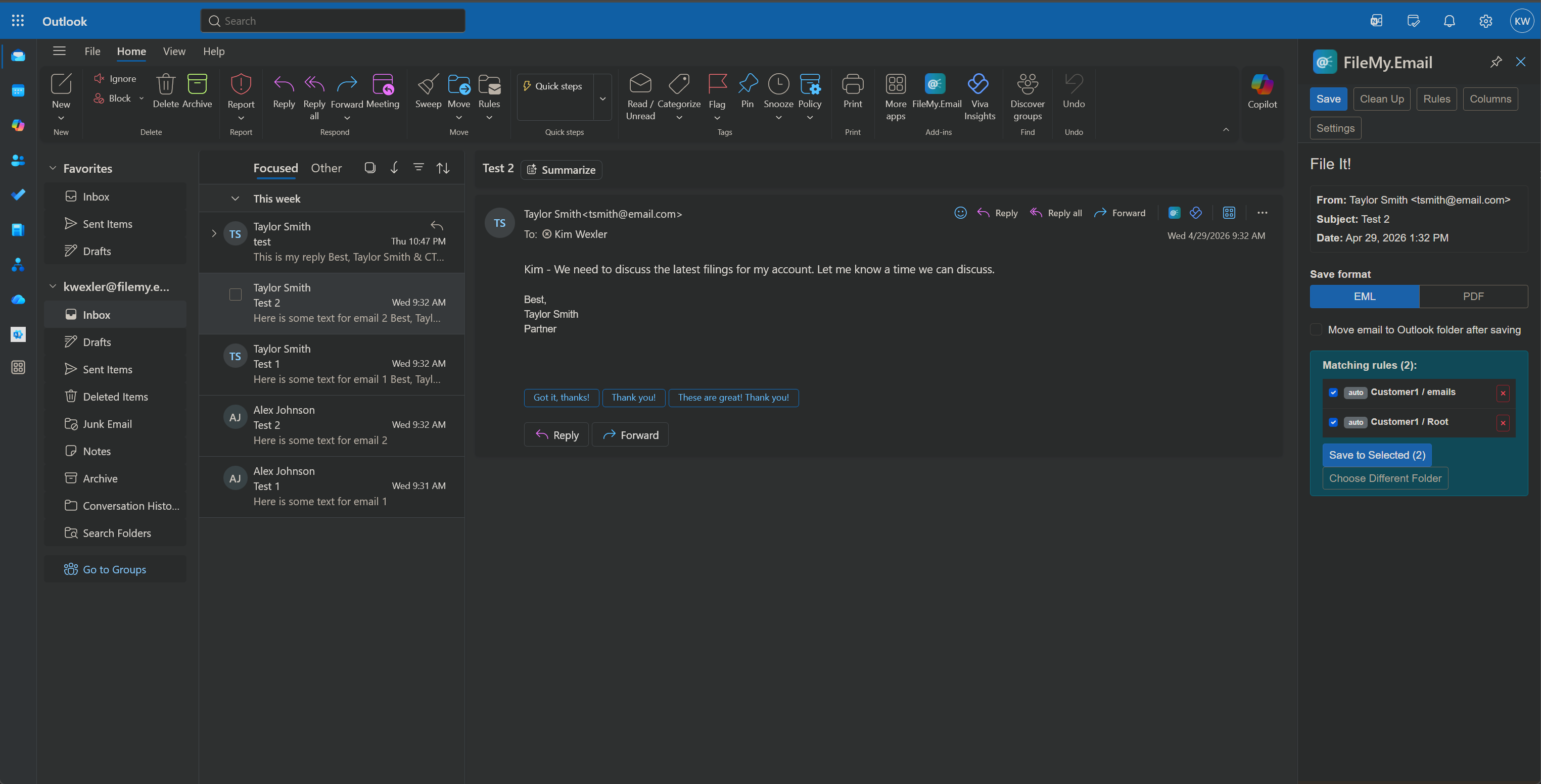The width and height of the screenshot is (1541, 784).
Task: Open the Block dropdown arrow
Action: pos(141,98)
